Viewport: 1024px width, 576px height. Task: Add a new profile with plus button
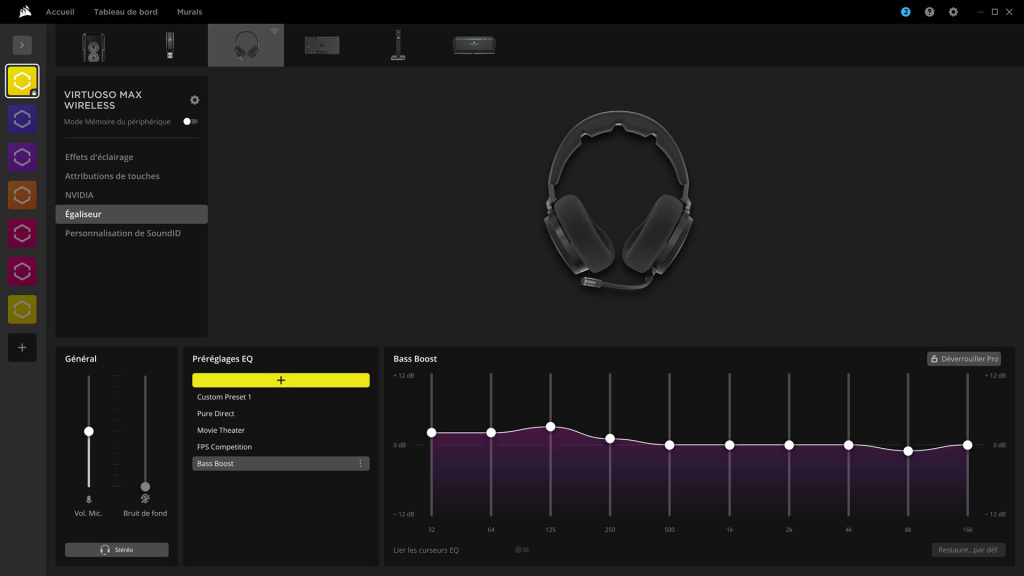[x=22, y=347]
